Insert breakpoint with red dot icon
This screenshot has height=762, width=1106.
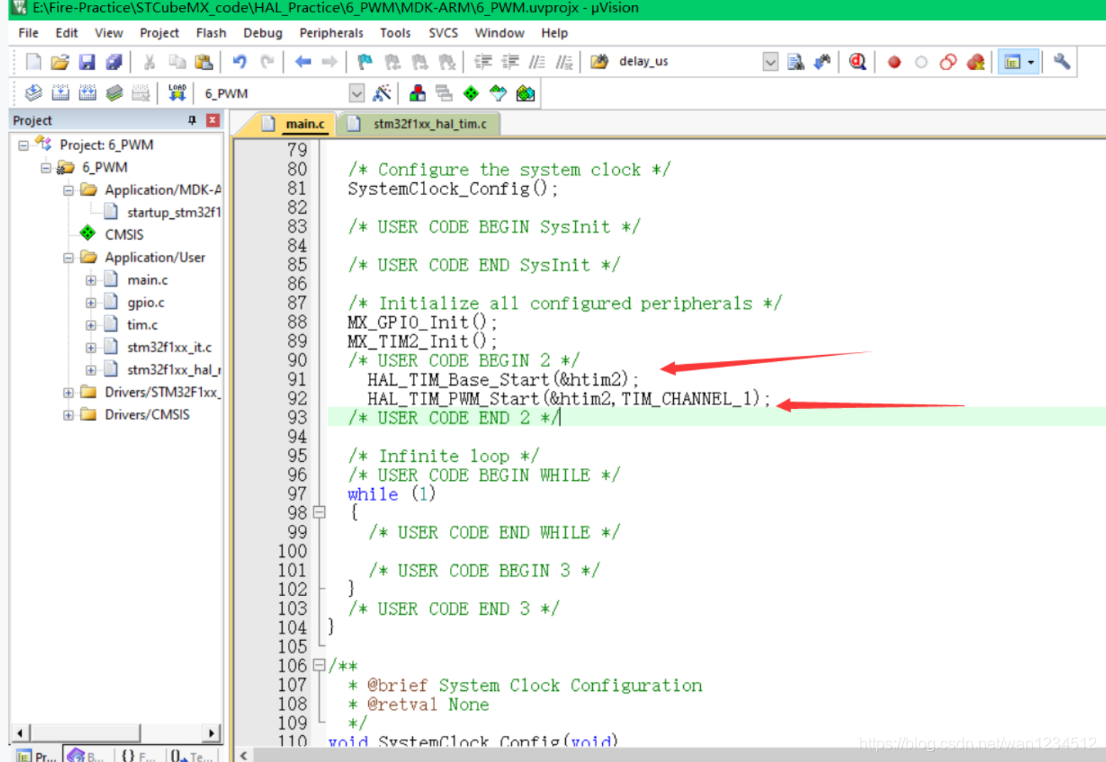(x=894, y=62)
